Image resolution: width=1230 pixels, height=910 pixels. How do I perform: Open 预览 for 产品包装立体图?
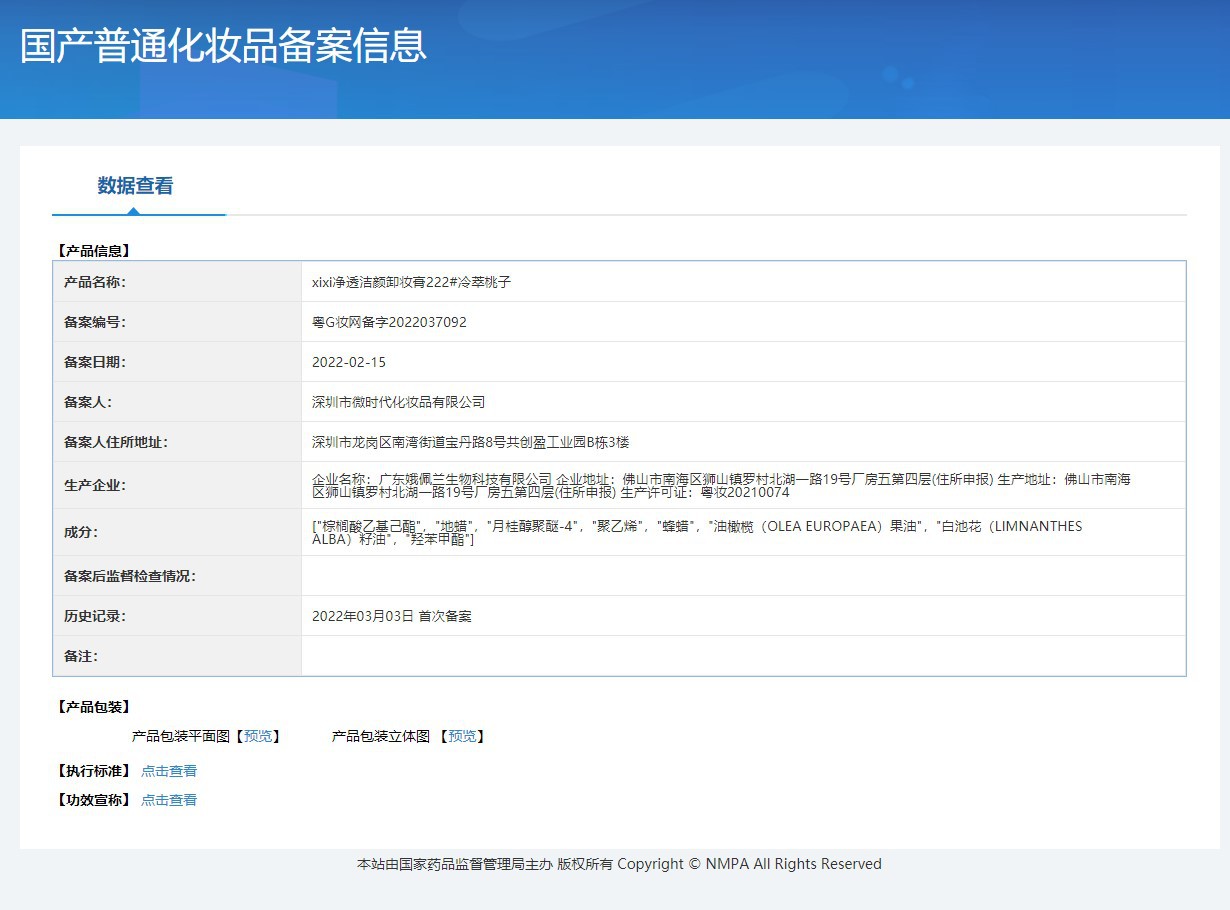462,736
